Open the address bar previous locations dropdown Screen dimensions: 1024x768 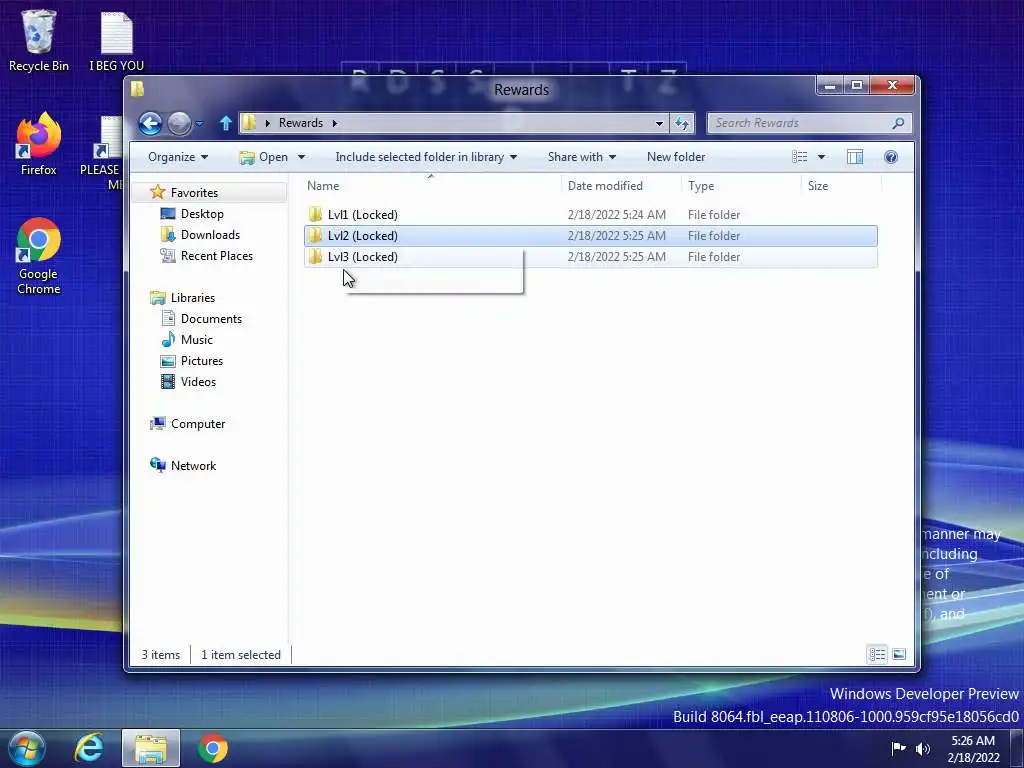tap(659, 123)
